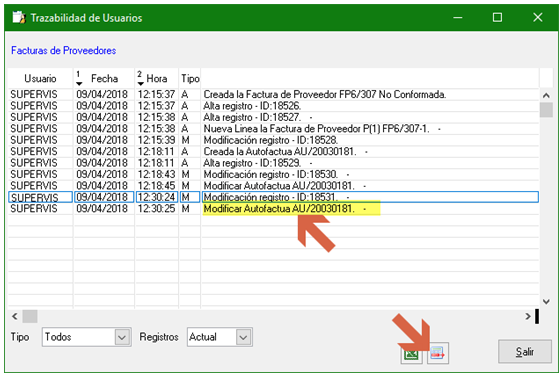Select row 'Creada la Autofactua AU/20030181.'
559x376 pixels.
point(273,151)
